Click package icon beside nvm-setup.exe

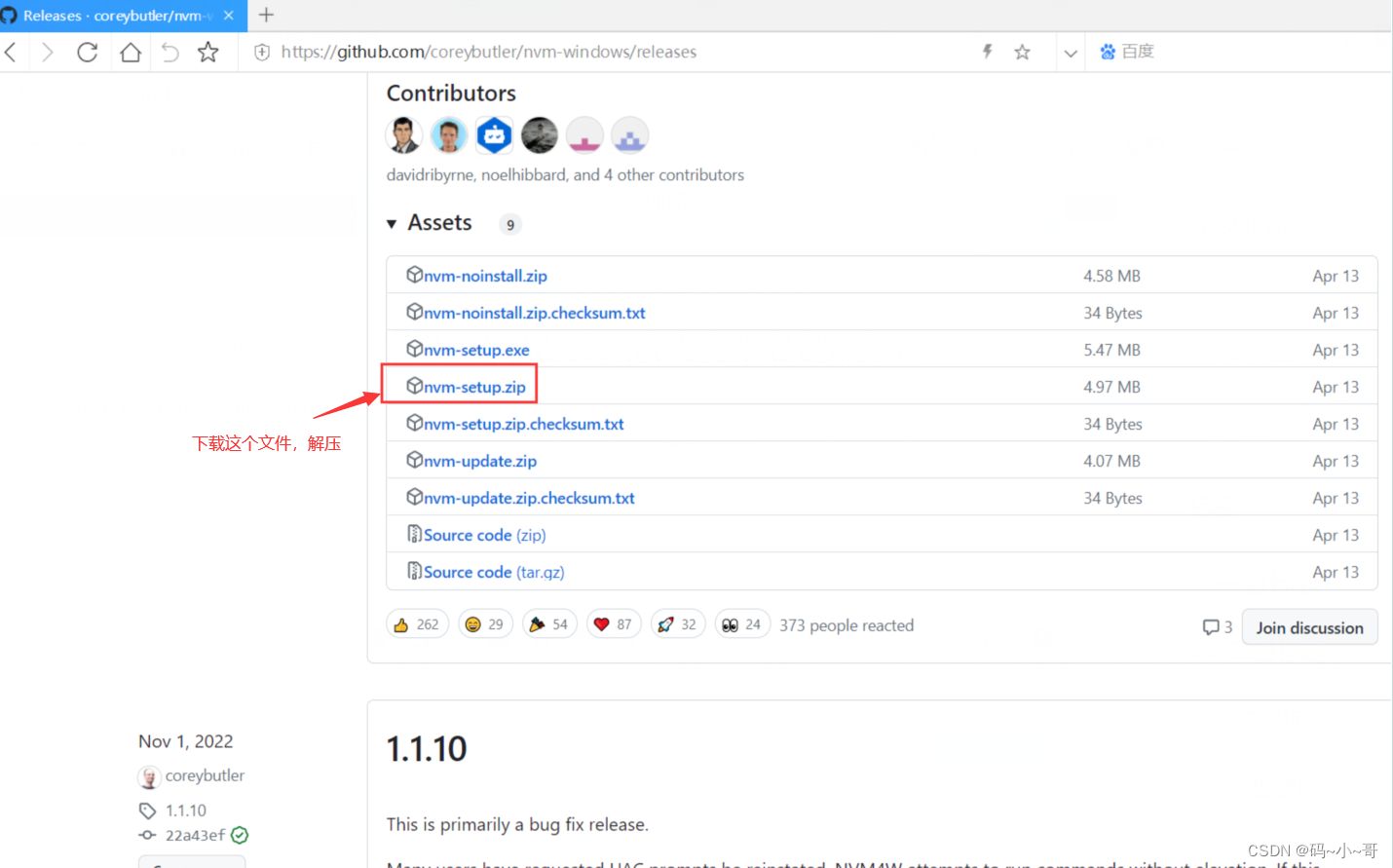[414, 349]
